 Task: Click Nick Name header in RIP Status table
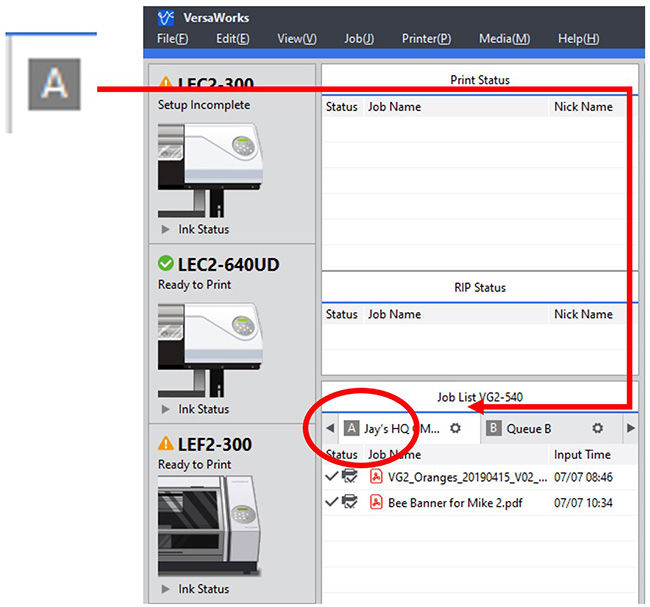click(583, 314)
